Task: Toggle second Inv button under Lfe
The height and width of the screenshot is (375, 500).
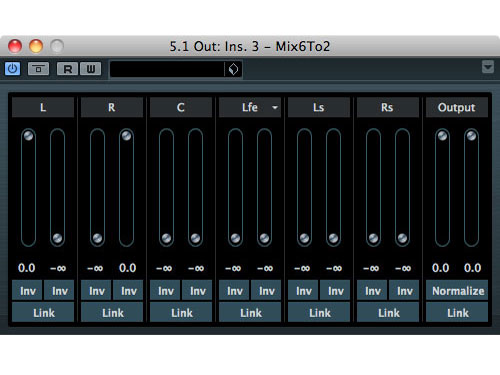Action: (266, 291)
